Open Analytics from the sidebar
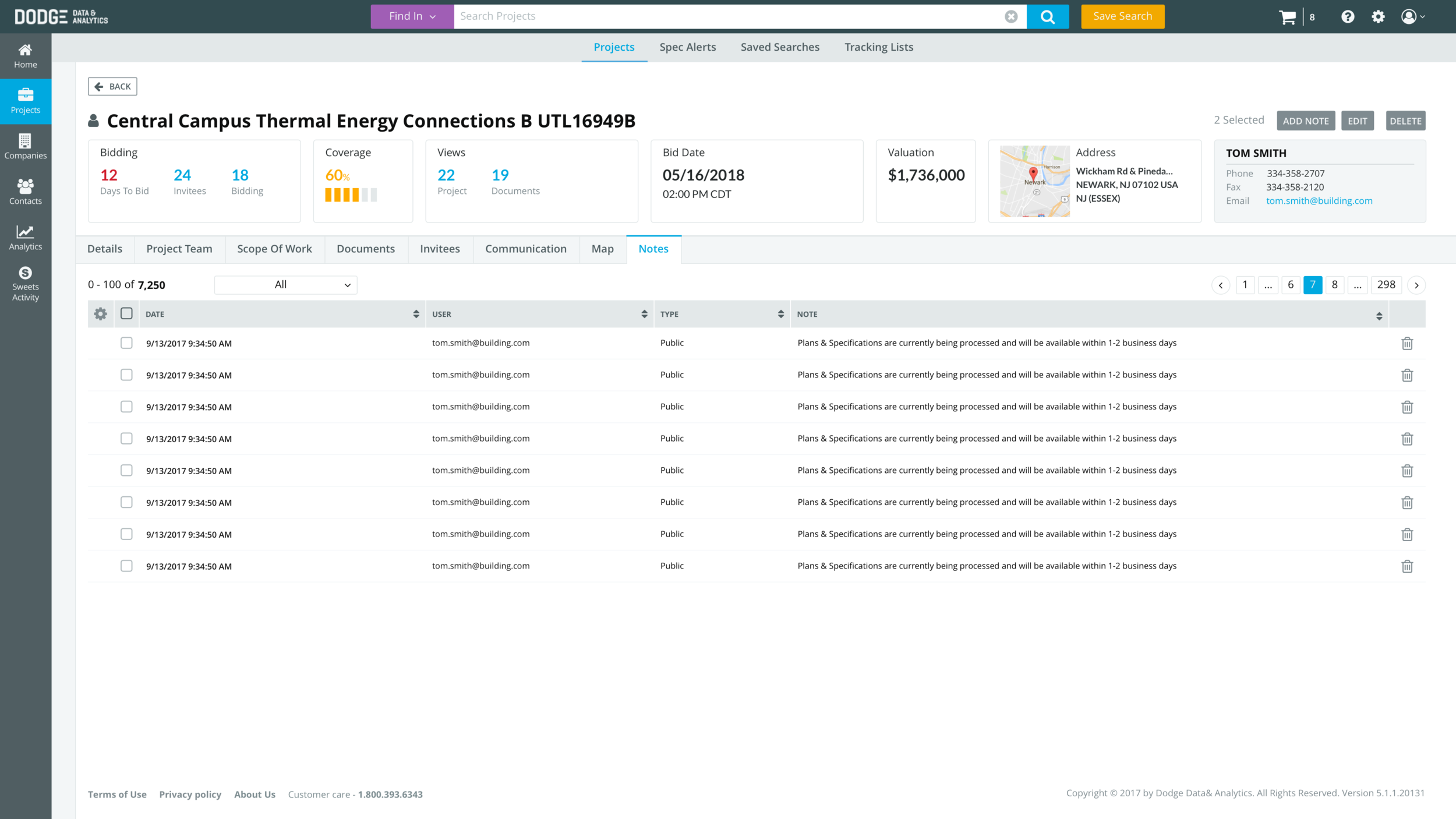Screen dimensions: 1456x819 click(26, 238)
